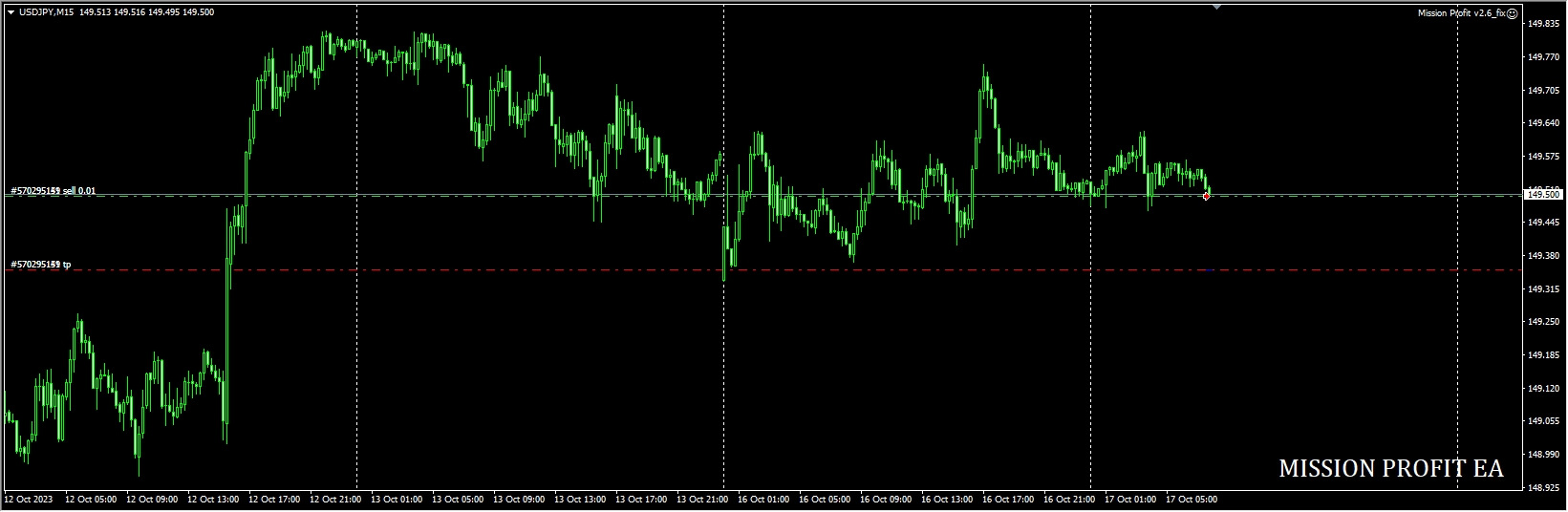Click the 16 Oct 01:00 time label
This screenshot has height=512, width=1568.
[x=763, y=499]
